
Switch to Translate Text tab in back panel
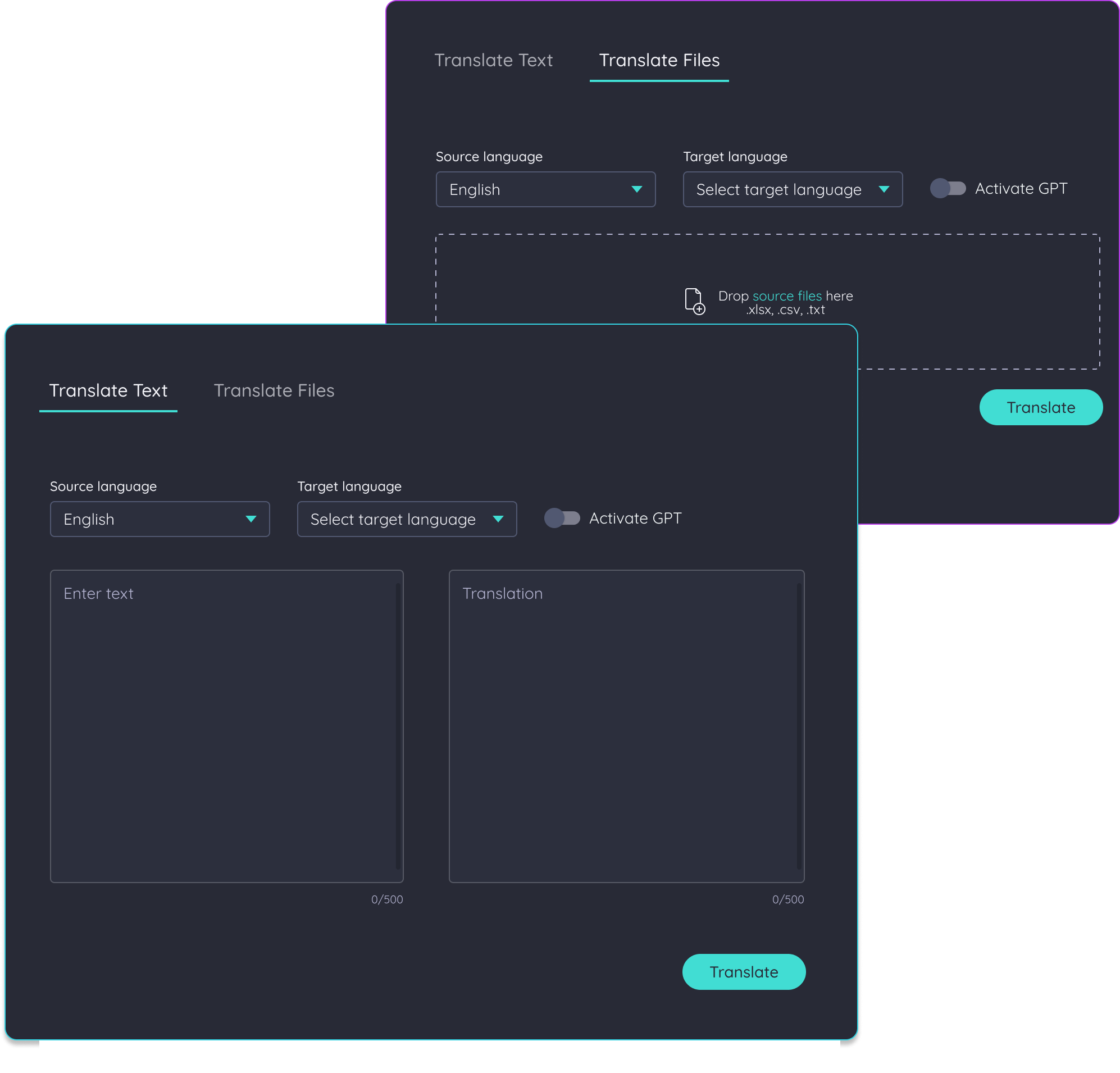(x=493, y=60)
